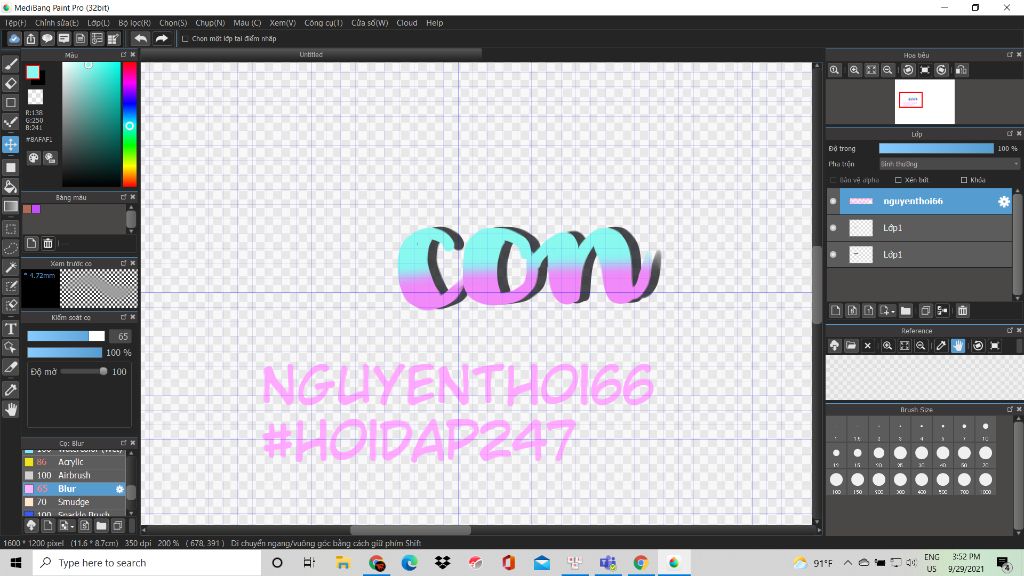1024x576 pixels.
Task: Open Pha trộn blending mode dropdown
Action: (x=948, y=164)
